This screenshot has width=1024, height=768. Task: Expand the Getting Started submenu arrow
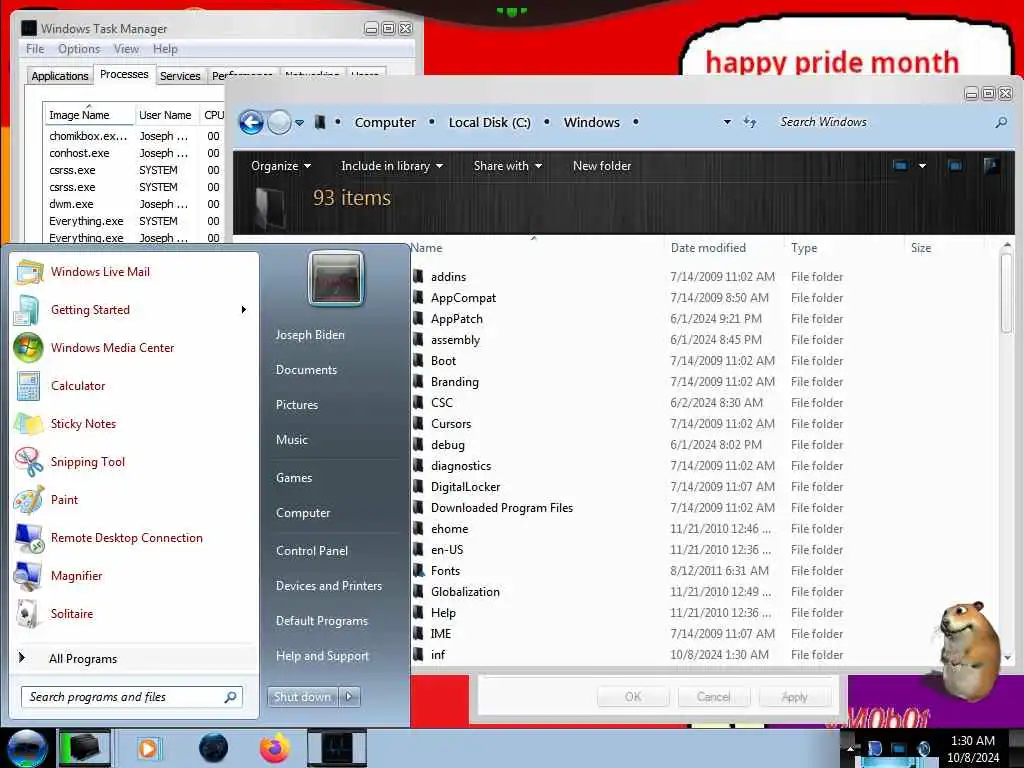pyautogui.click(x=244, y=310)
